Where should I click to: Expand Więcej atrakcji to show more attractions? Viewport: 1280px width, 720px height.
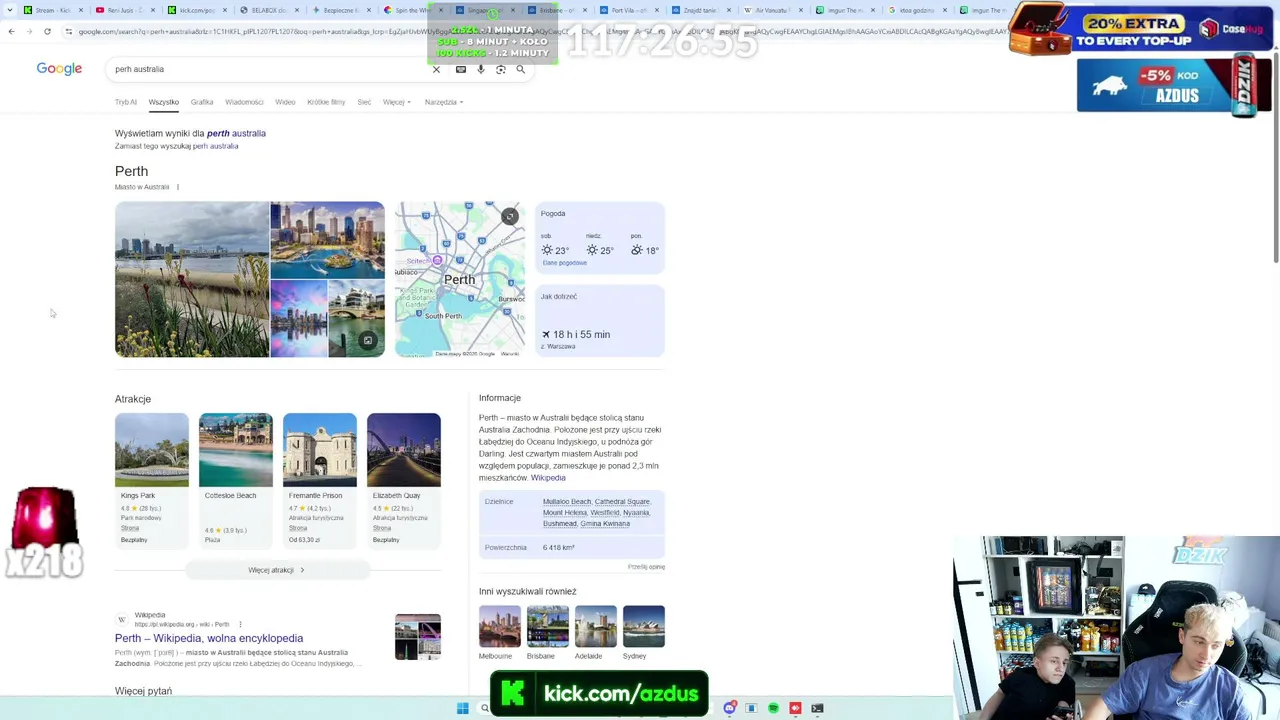click(x=277, y=570)
